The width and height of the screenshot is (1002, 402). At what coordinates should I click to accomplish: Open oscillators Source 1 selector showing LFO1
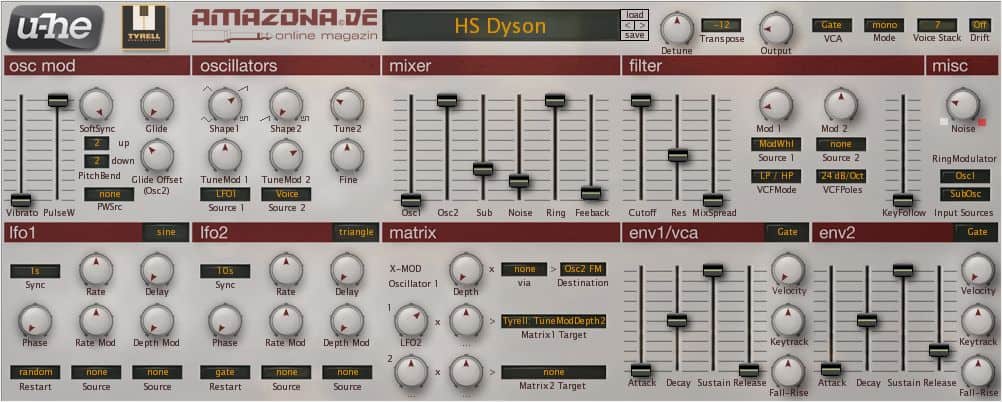click(225, 194)
